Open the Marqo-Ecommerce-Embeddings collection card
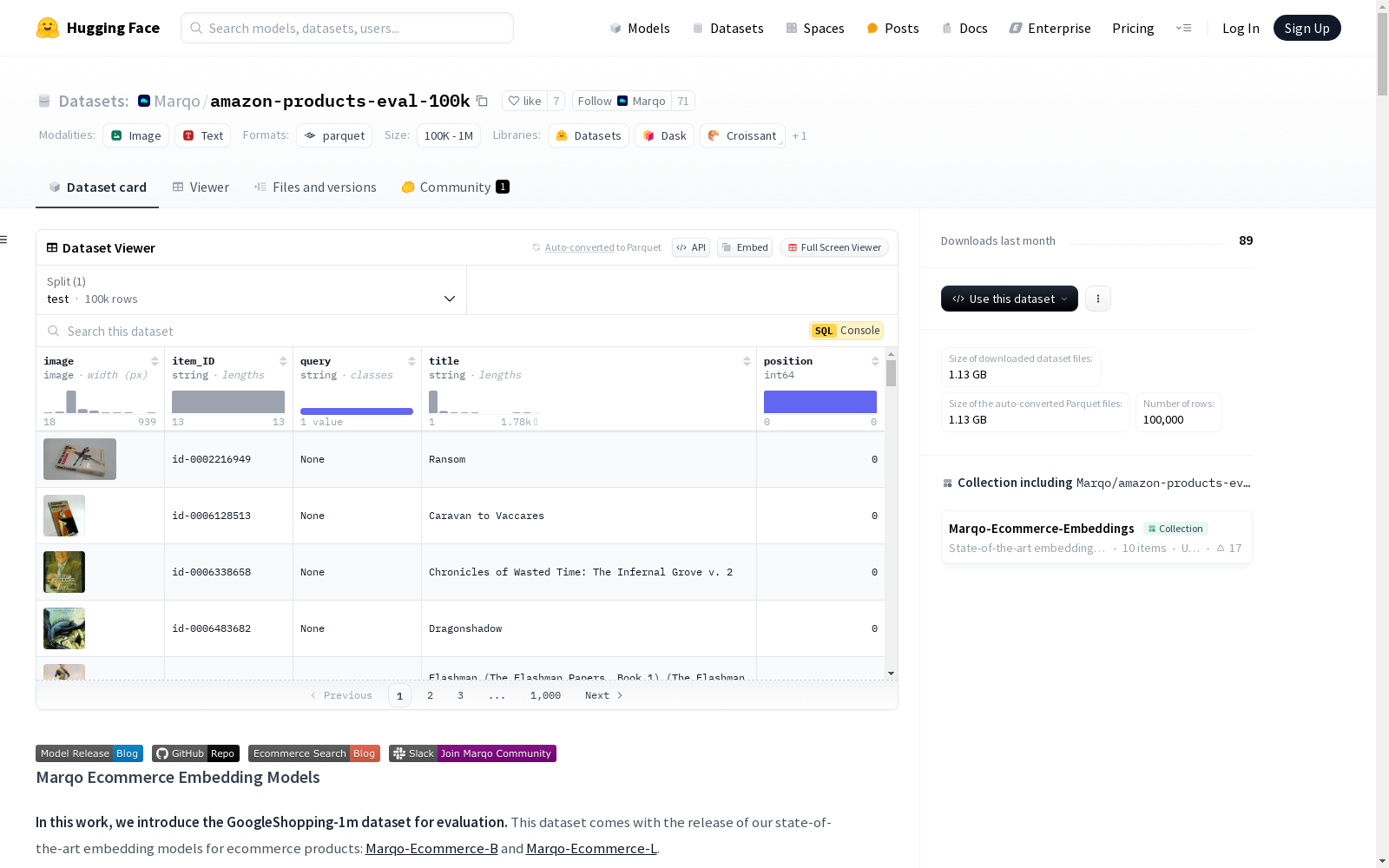 tap(1096, 537)
